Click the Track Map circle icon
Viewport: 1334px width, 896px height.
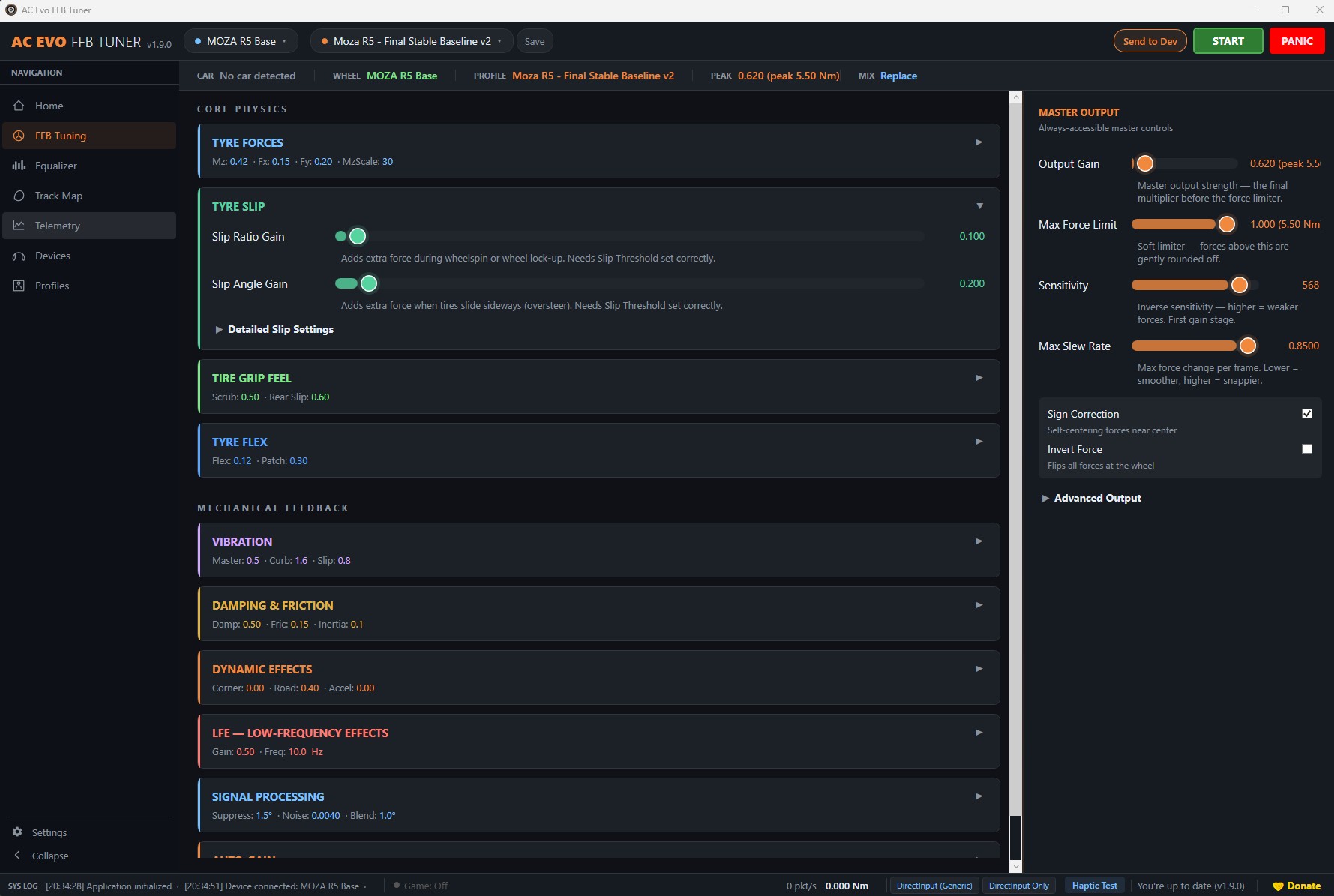19,196
